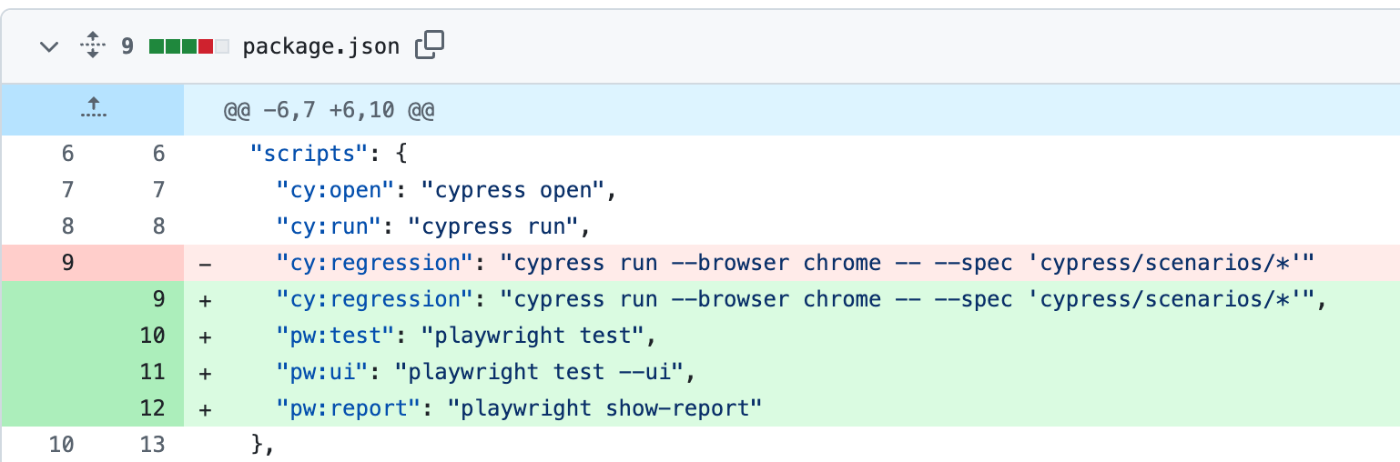Viewport: 1400px width, 462px height.
Task: Click the added "pw:report" line
Action: [x=792, y=408]
